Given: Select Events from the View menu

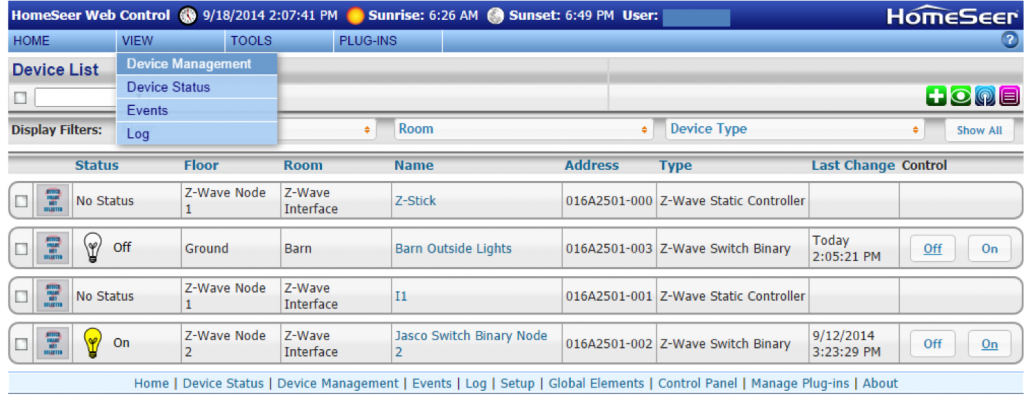Looking at the screenshot, I should point(197,110).
